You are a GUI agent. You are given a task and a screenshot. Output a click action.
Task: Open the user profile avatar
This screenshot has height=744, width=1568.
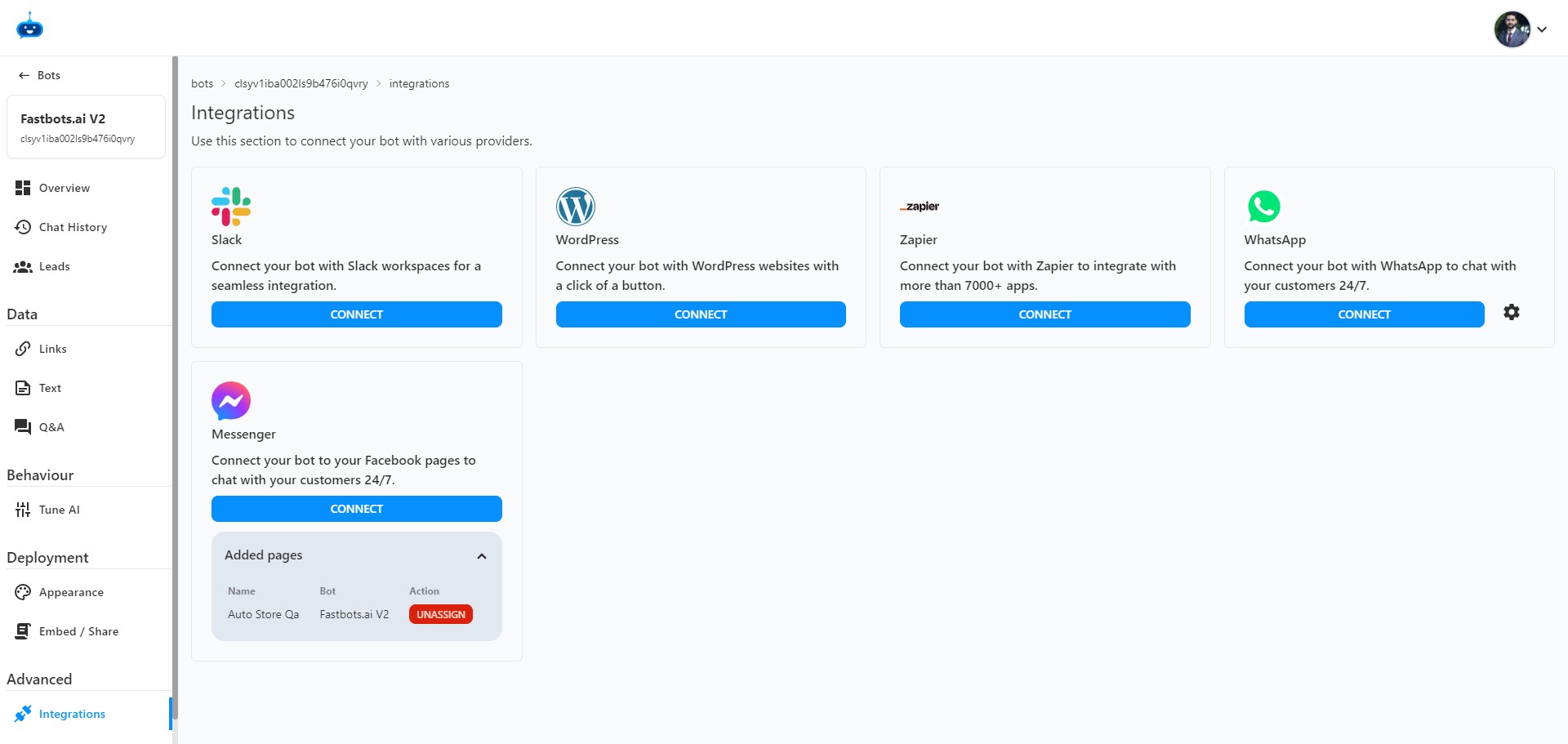(1512, 29)
